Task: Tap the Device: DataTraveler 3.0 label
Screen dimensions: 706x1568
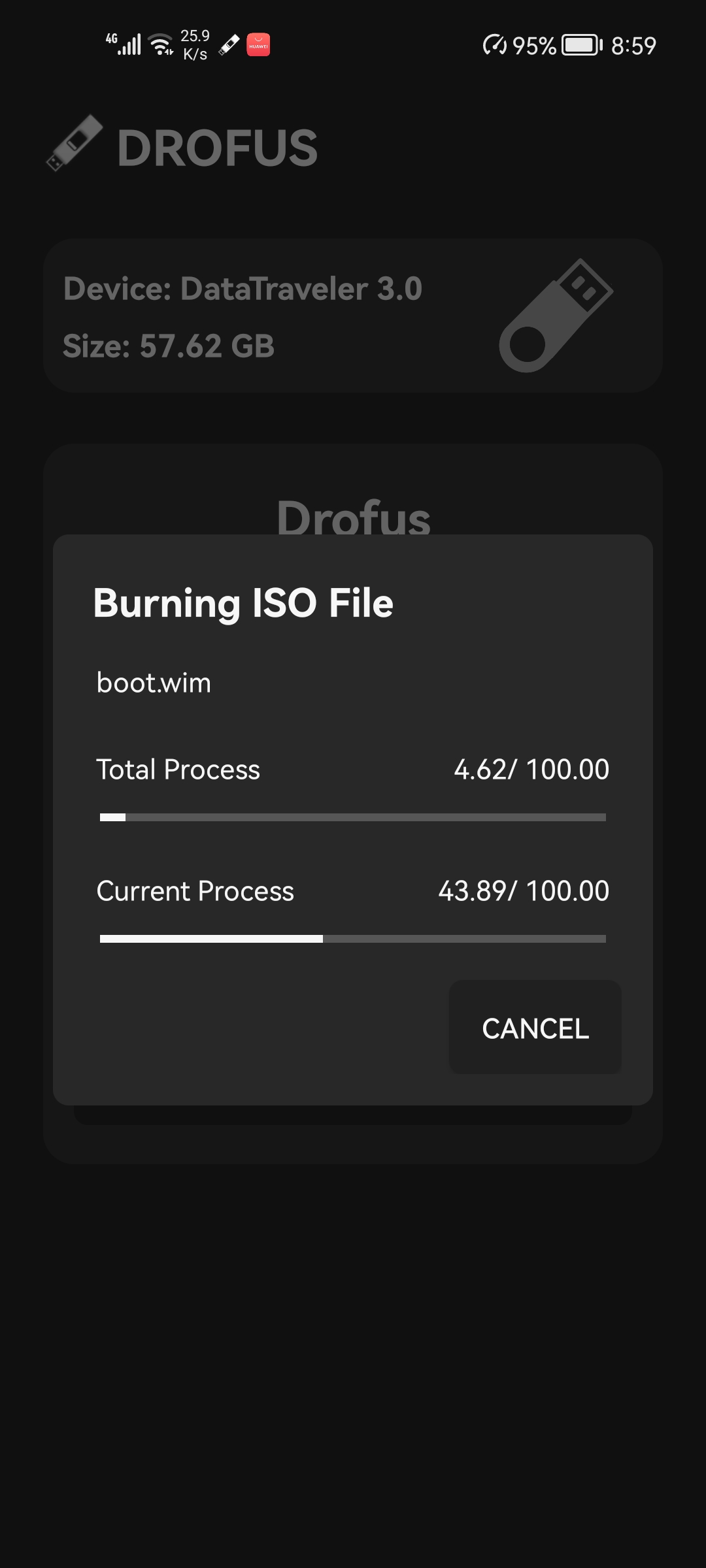Action: point(243,289)
